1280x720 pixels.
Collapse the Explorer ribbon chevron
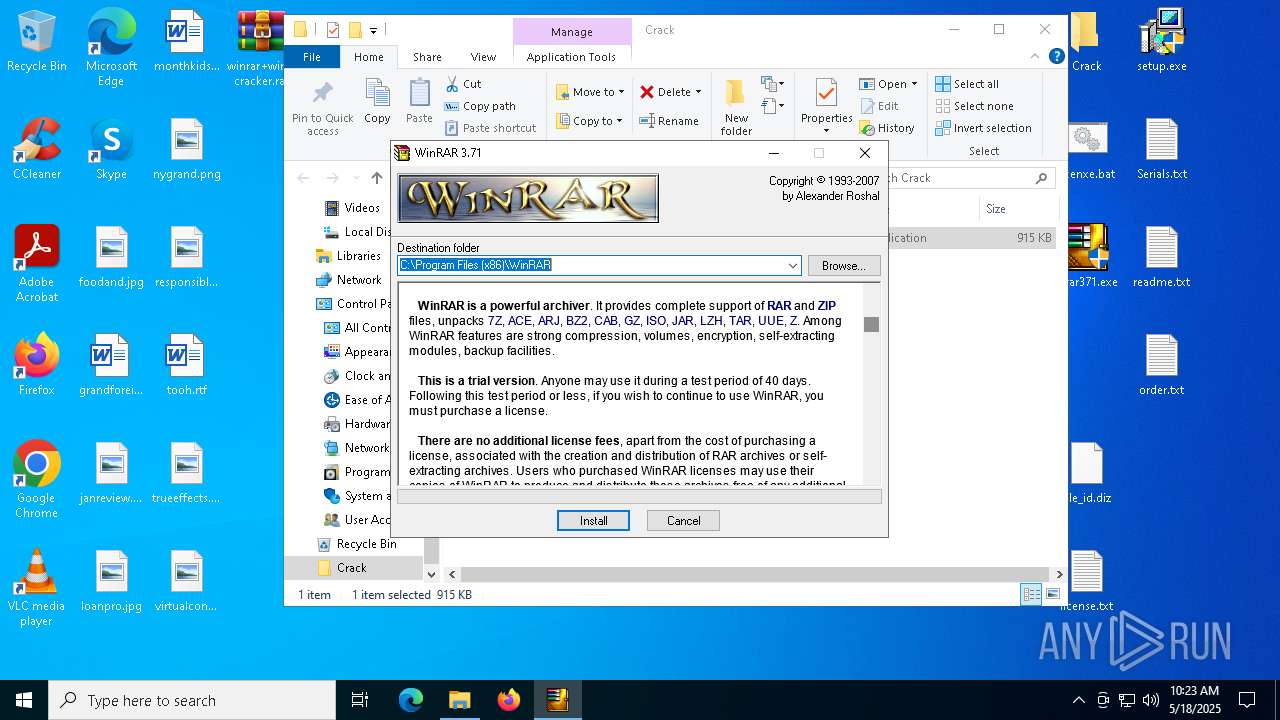1036,57
